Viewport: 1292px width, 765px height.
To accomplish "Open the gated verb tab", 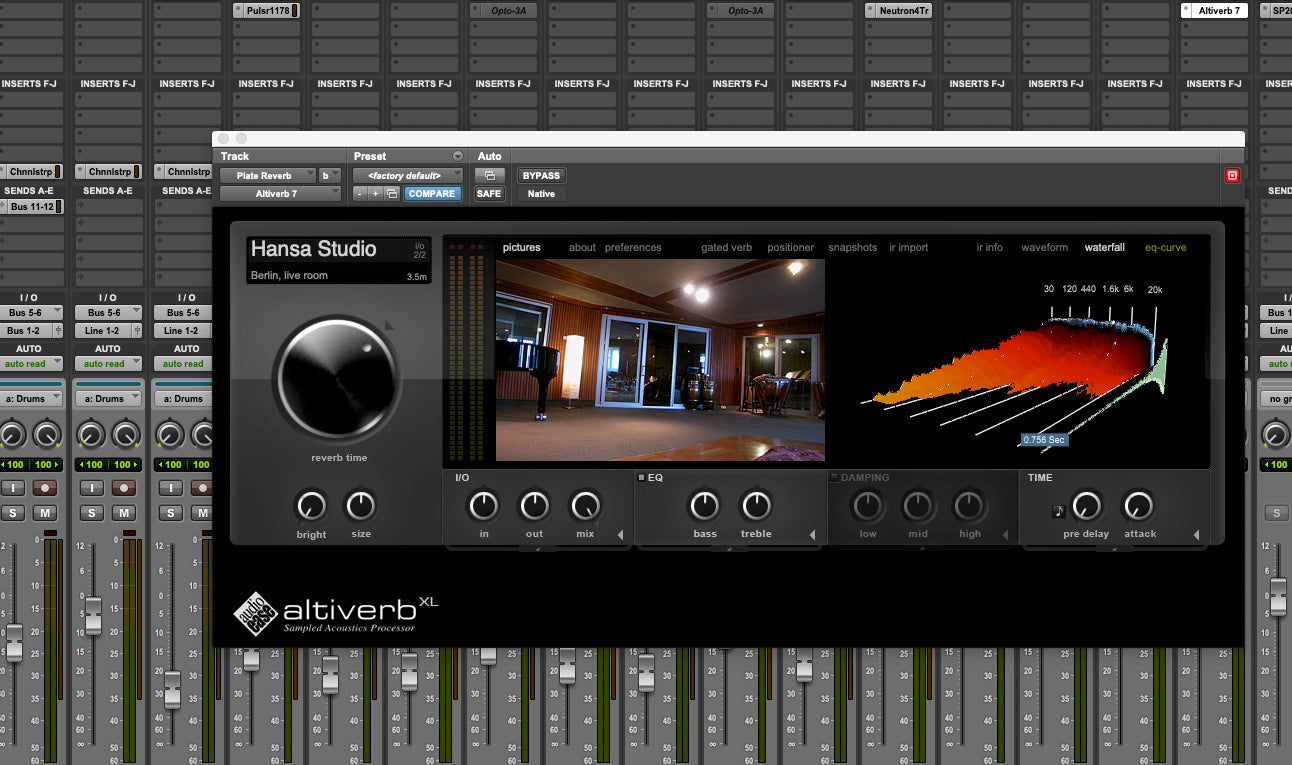I will [727, 247].
